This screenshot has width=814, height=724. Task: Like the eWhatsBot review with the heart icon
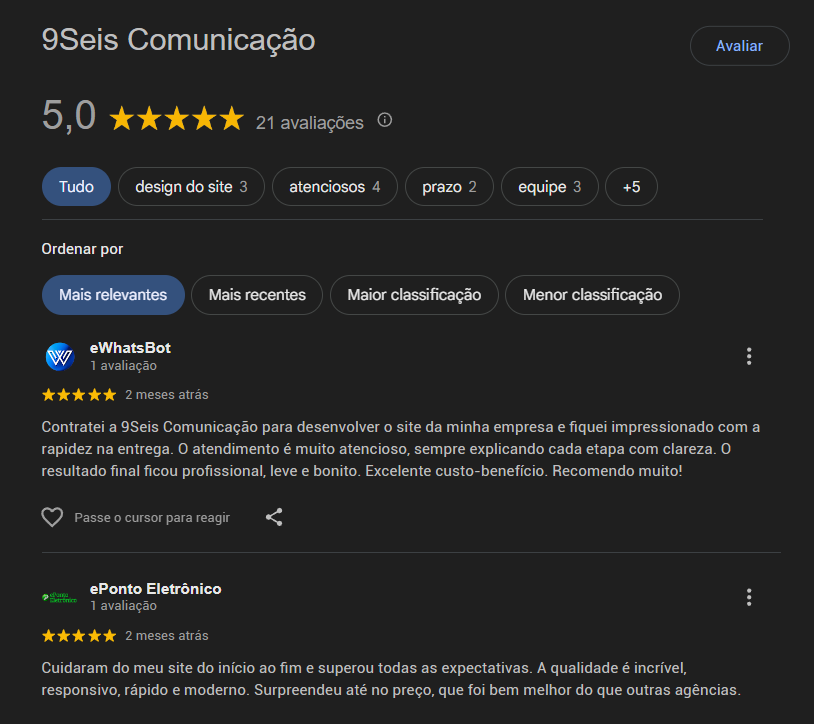52,517
